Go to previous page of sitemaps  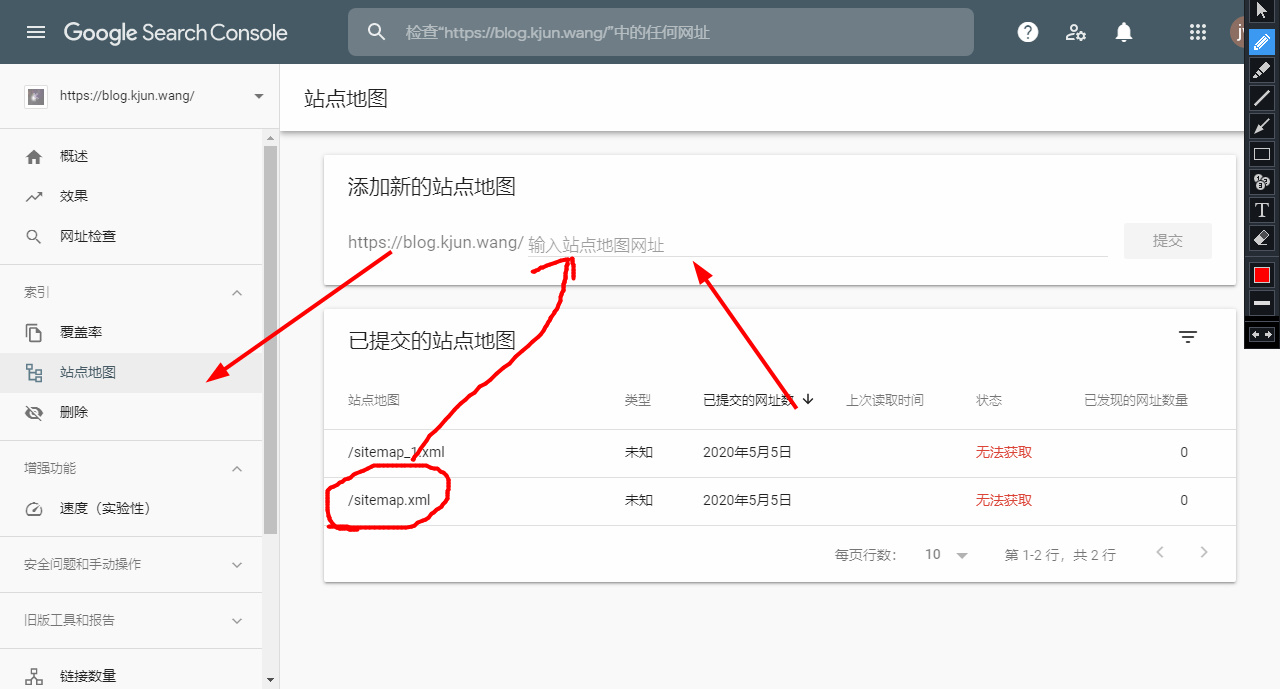point(1160,553)
